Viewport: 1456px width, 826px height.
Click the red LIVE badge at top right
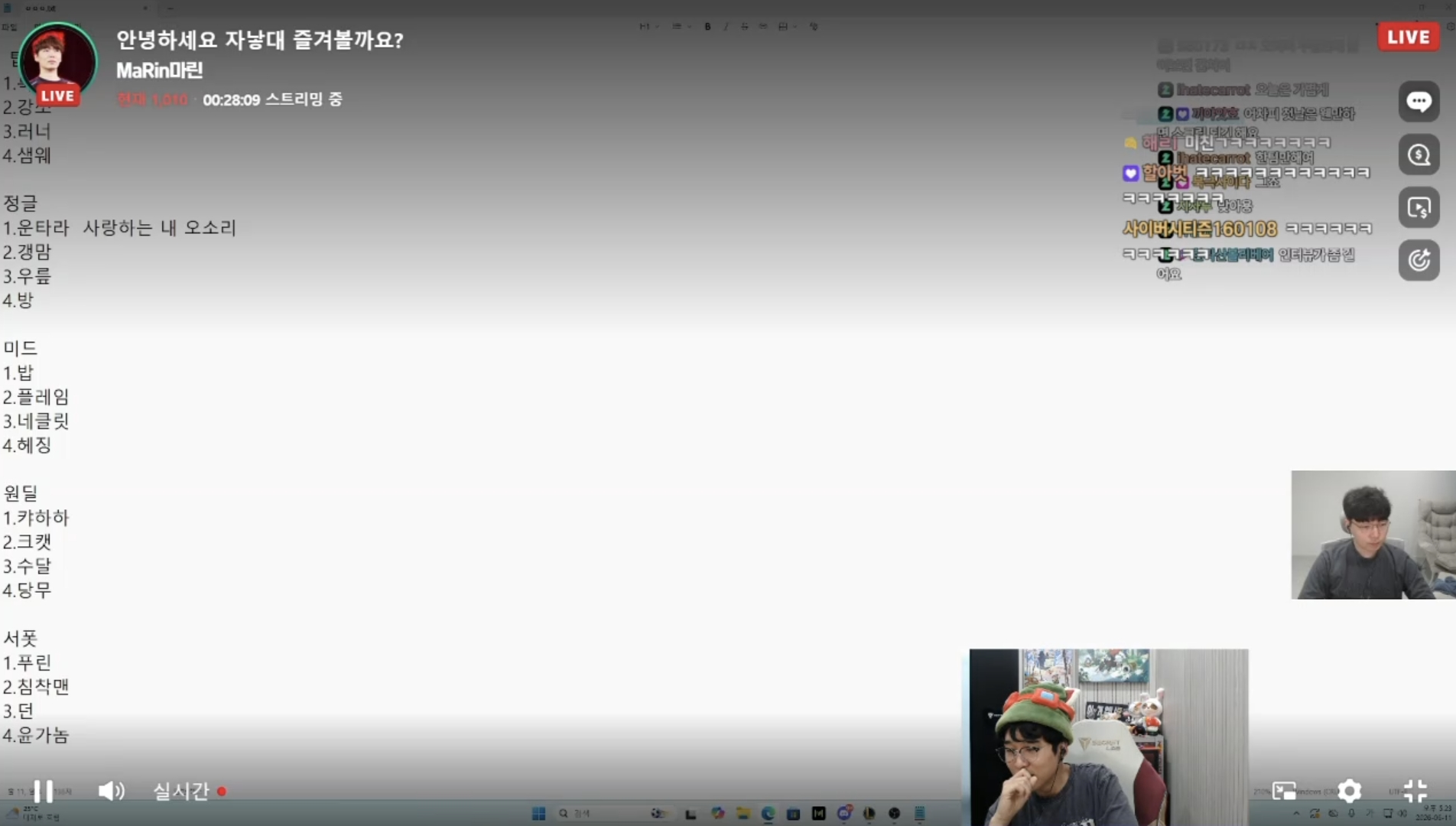point(1409,37)
